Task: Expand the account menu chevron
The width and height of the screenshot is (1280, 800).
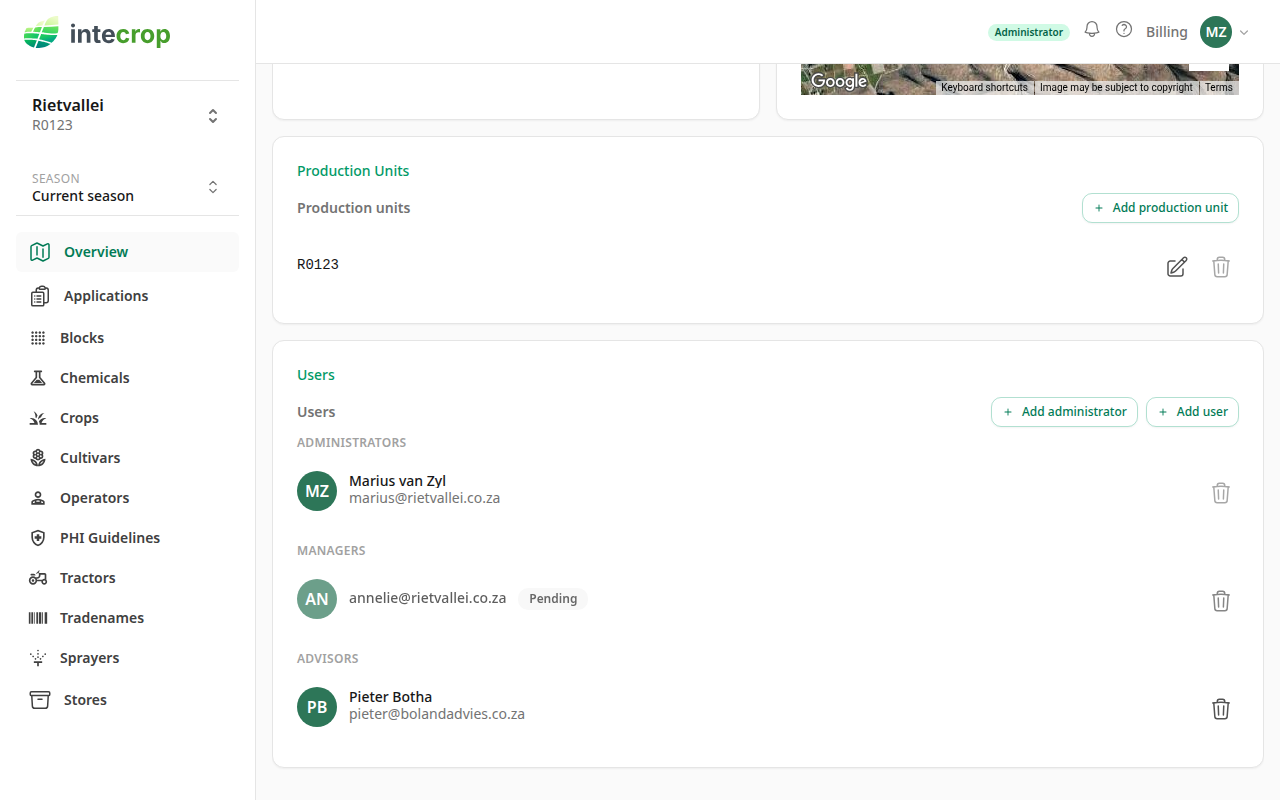Action: click(x=1244, y=33)
